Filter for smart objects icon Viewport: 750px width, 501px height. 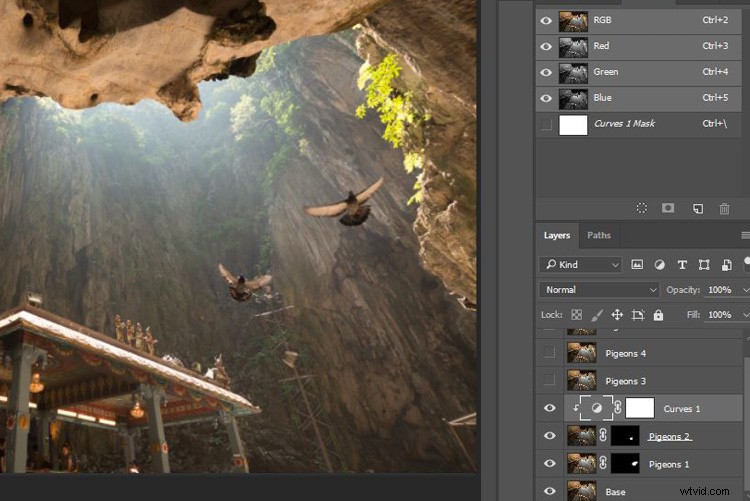pos(727,265)
